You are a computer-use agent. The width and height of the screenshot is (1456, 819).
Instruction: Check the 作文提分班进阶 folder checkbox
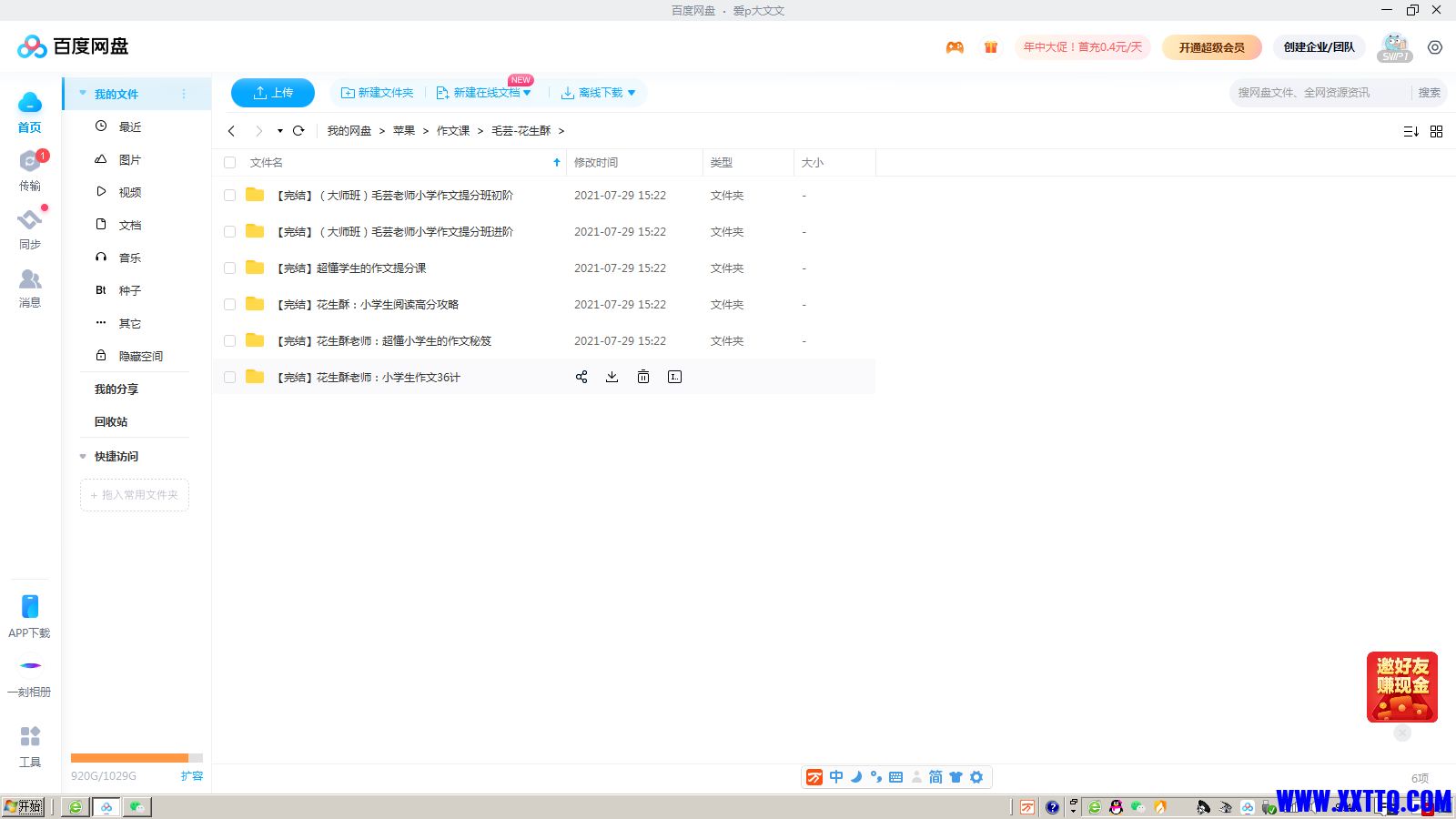[230, 232]
